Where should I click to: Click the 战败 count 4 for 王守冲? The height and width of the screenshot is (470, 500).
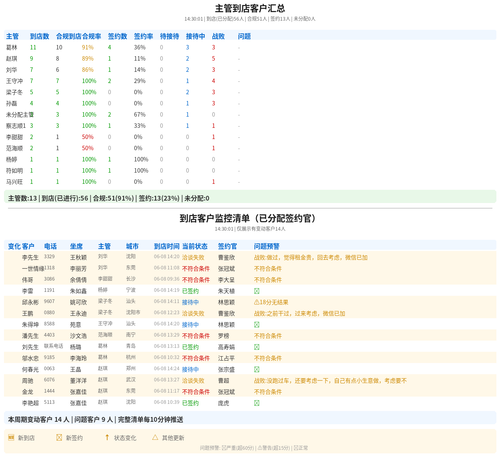click(213, 81)
